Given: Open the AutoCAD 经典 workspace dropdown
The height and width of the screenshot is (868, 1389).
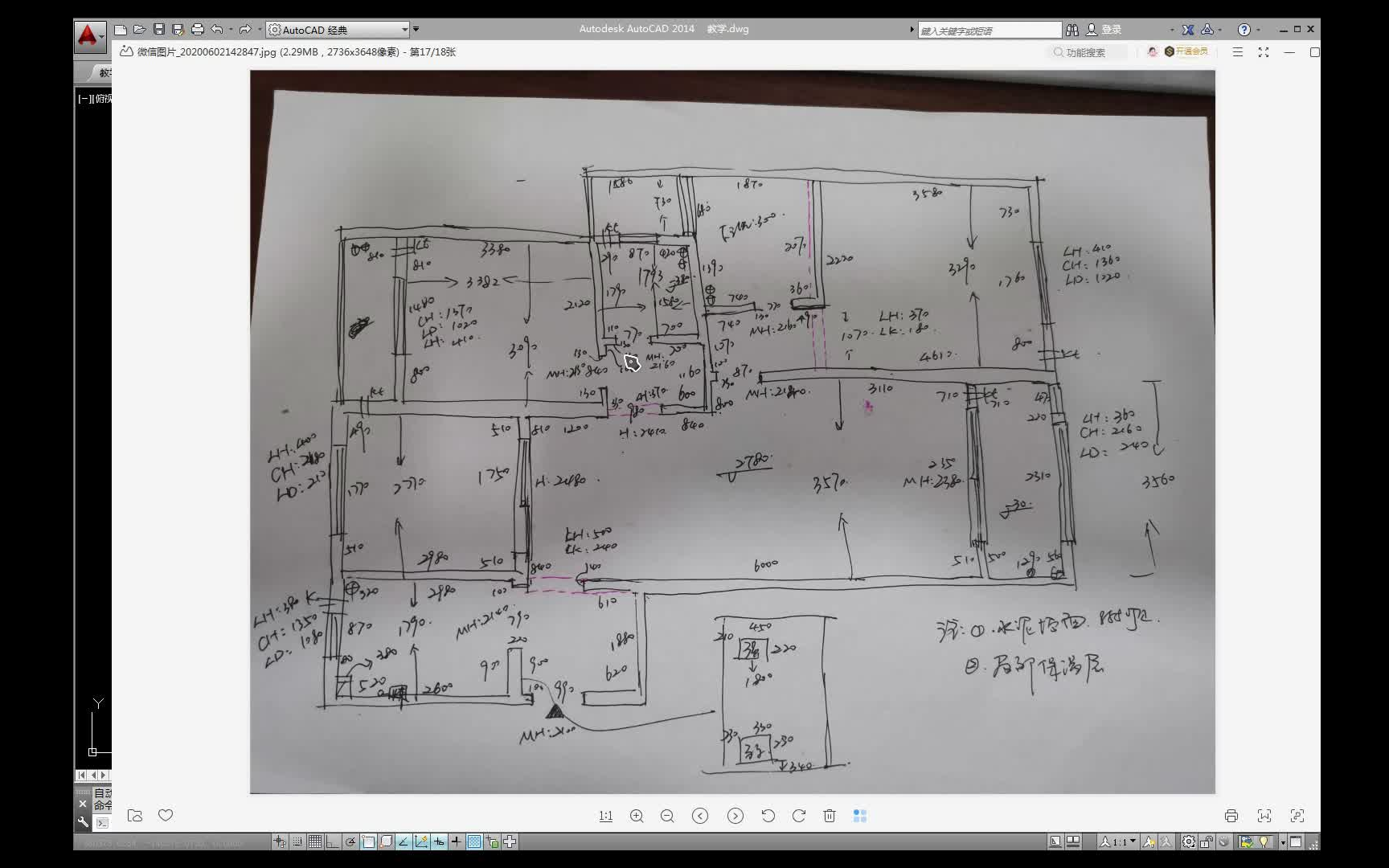Looking at the screenshot, I should (x=338, y=30).
